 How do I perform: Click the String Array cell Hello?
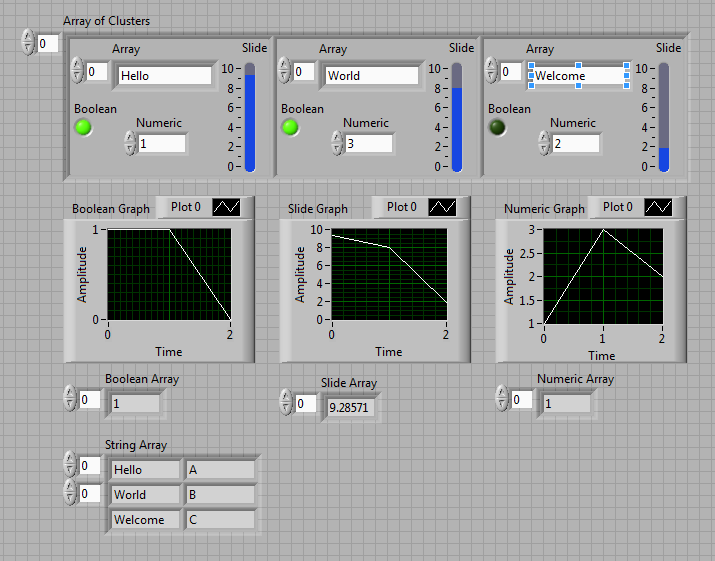[x=145, y=470]
